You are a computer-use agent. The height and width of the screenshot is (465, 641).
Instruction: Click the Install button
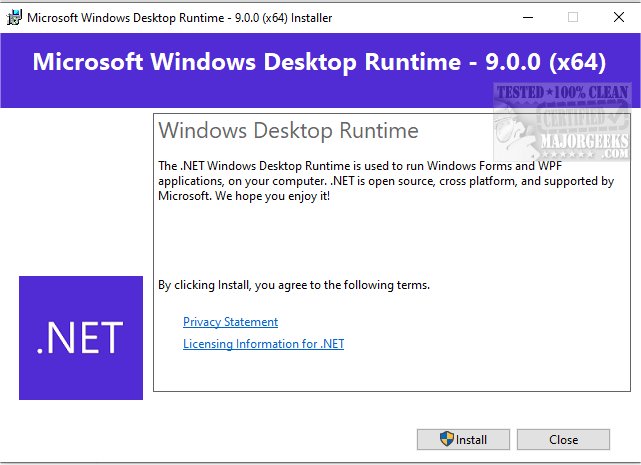point(463,440)
